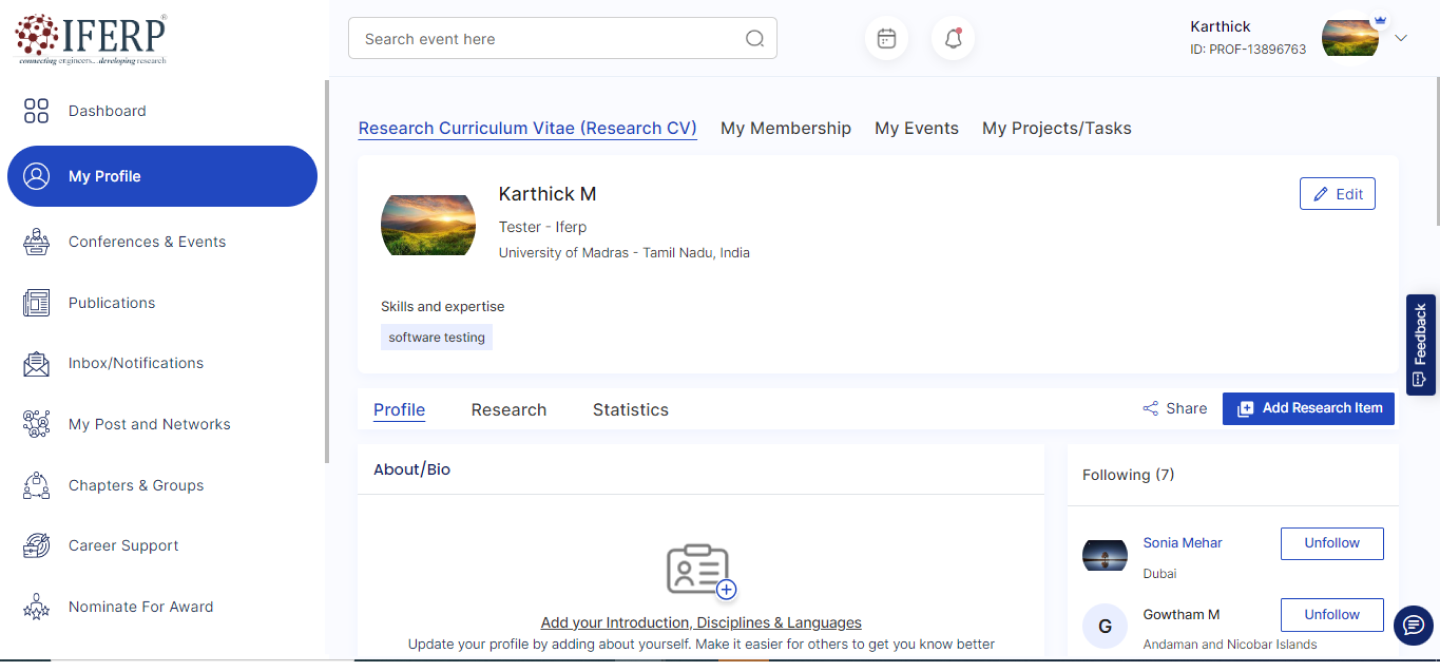The width and height of the screenshot is (1440, 662).
Task: Click the add introduction card icon
Action: [x=700, y=572]
